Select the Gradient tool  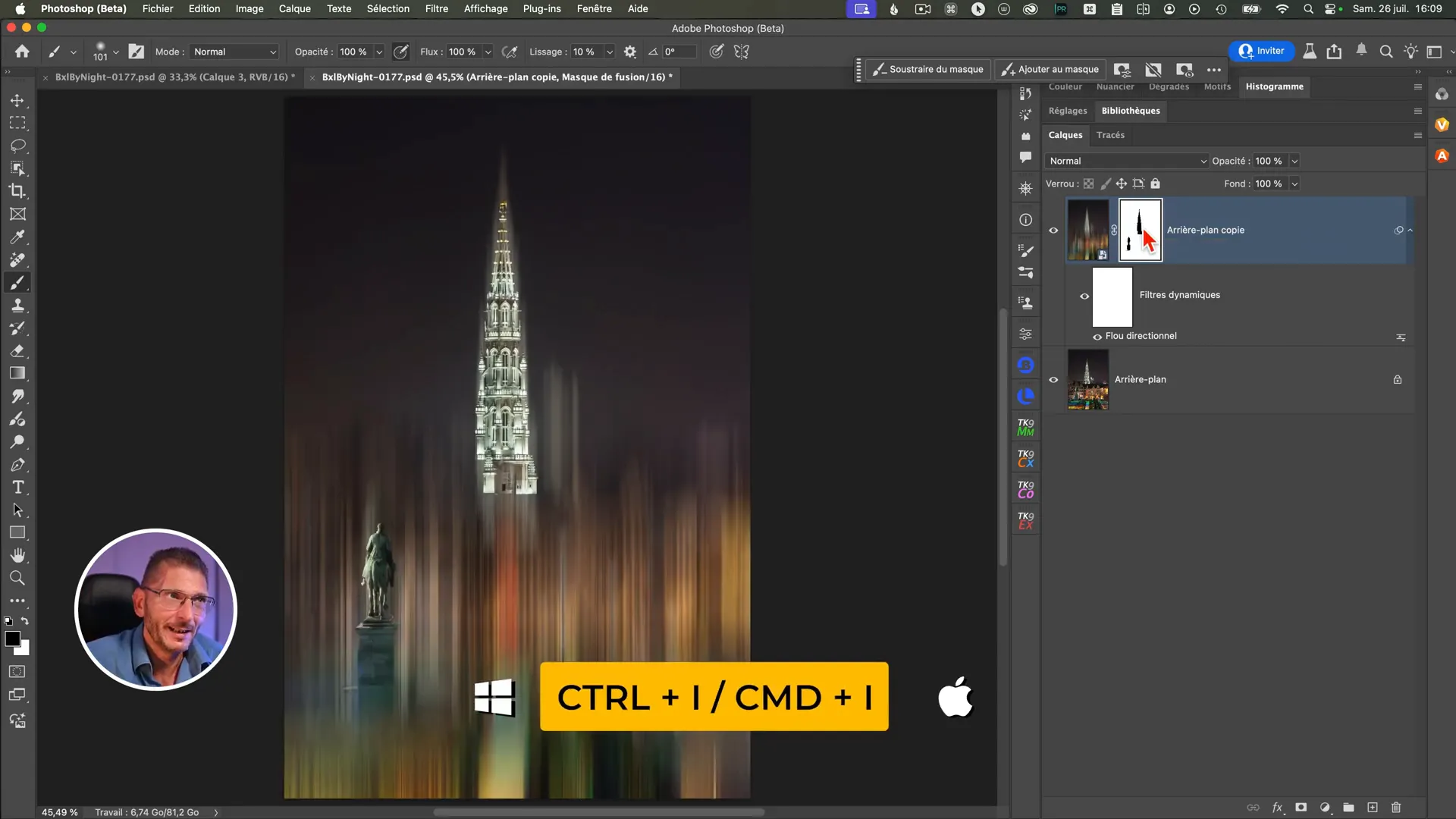coord(17,373)
